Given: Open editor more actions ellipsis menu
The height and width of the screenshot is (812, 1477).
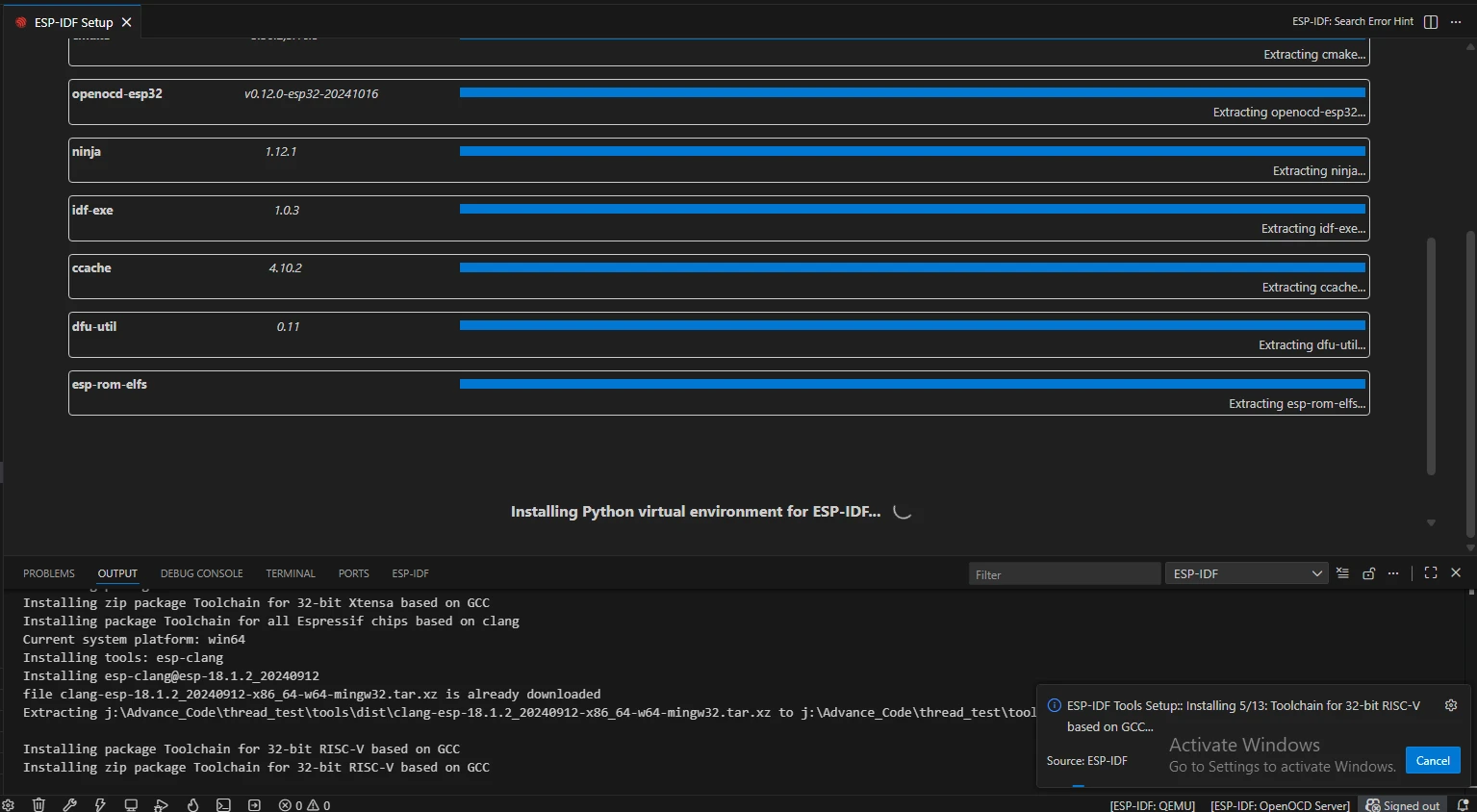Looking at the screenshot, I should click(x=1456, y=22).
